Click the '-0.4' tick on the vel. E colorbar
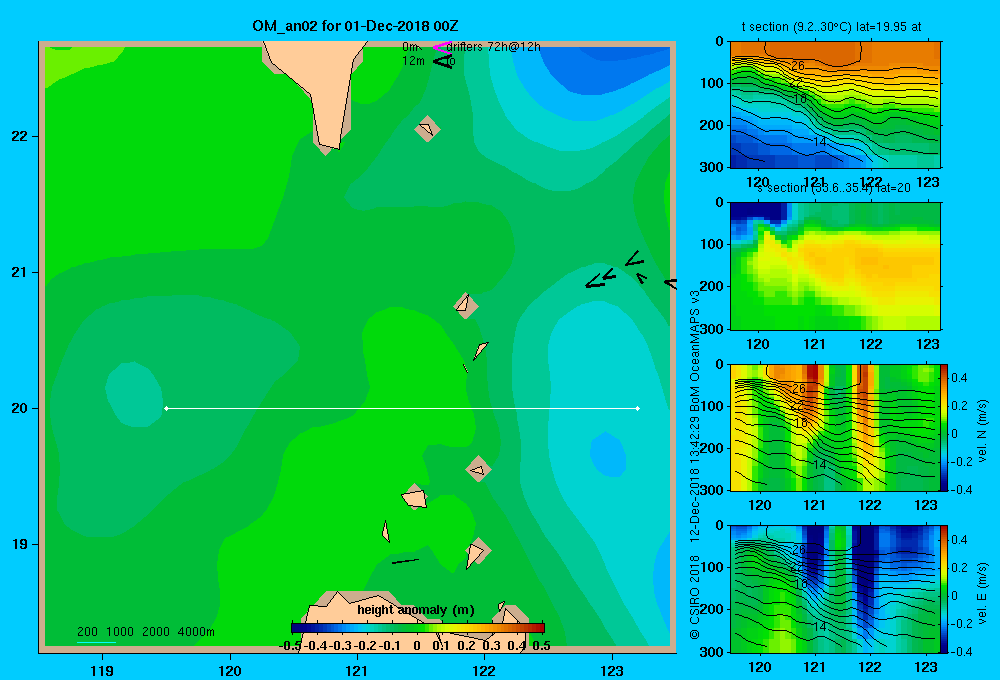Viewport: 1000px width, 680px height. [962, 651]
